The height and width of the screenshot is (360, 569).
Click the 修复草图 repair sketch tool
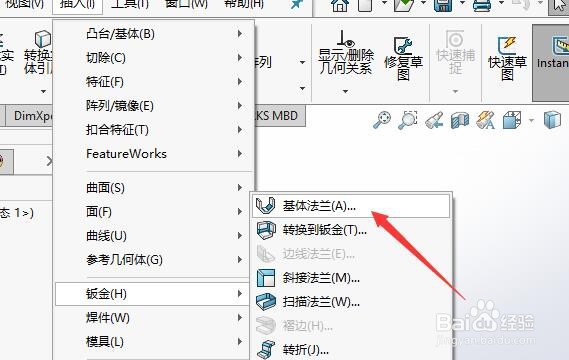404,58
